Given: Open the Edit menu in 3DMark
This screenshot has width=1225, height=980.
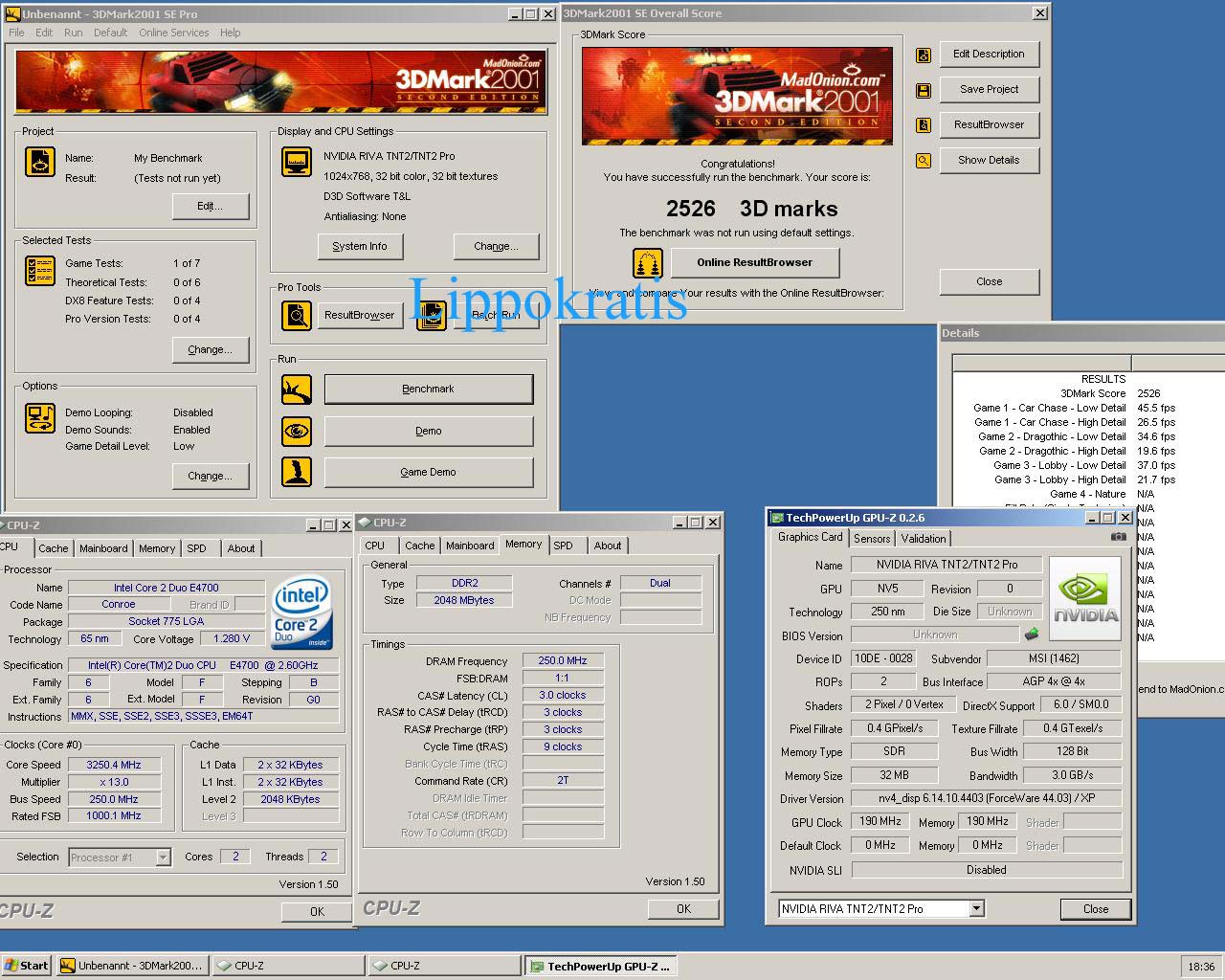Looking at the screenshot, I should pos(44,33).
